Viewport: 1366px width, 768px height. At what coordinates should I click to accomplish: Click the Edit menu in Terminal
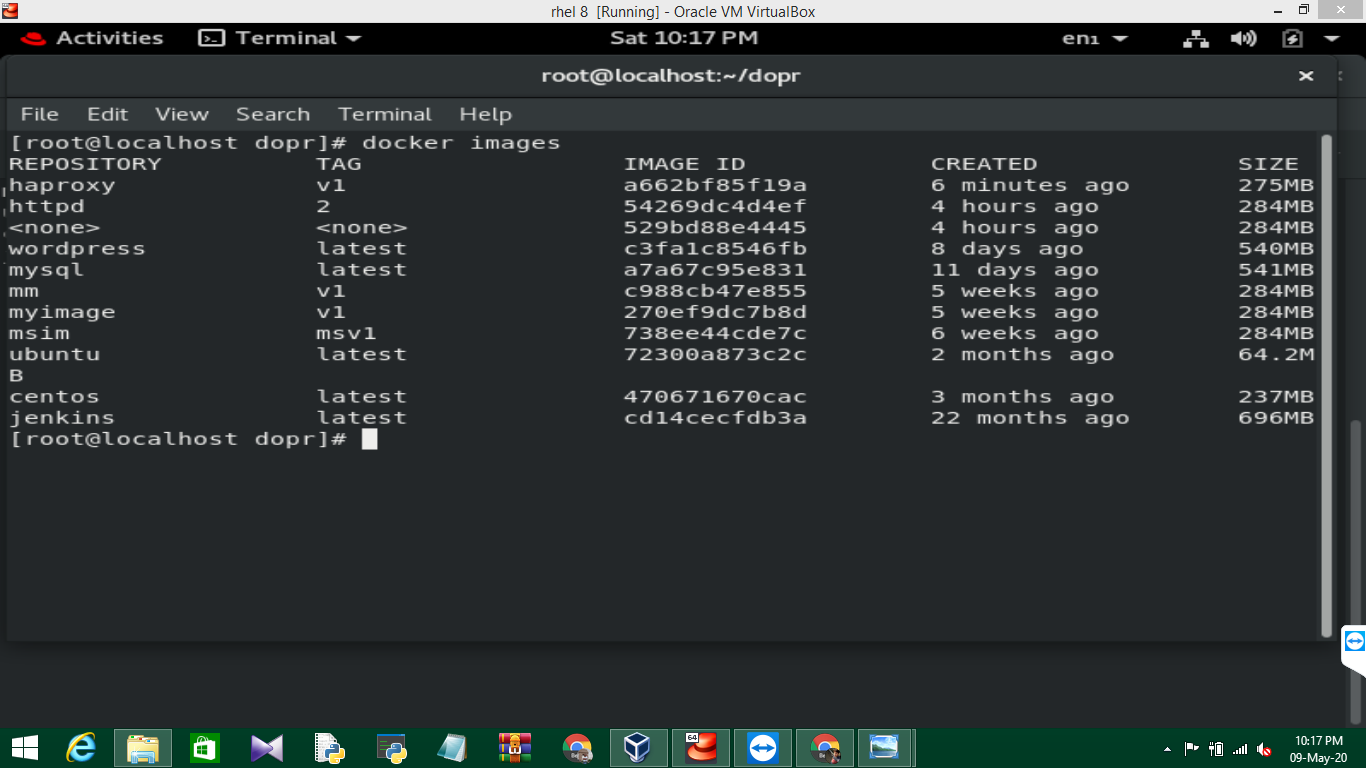(107, 114)
